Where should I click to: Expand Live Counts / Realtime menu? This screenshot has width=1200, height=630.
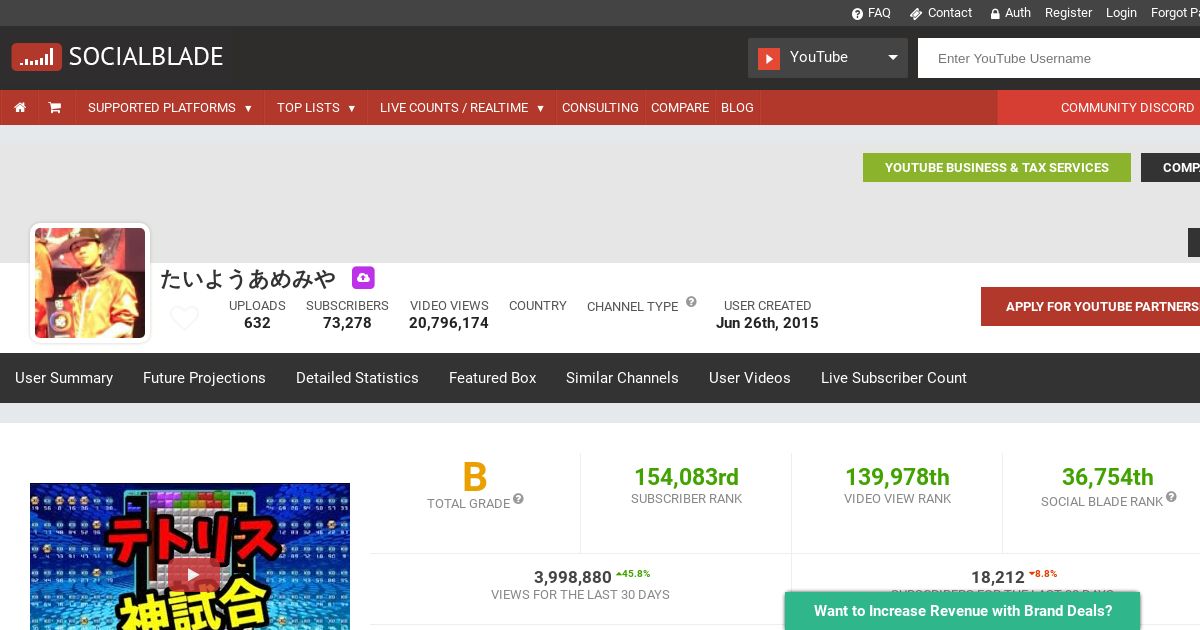click(x=461, y=108)
